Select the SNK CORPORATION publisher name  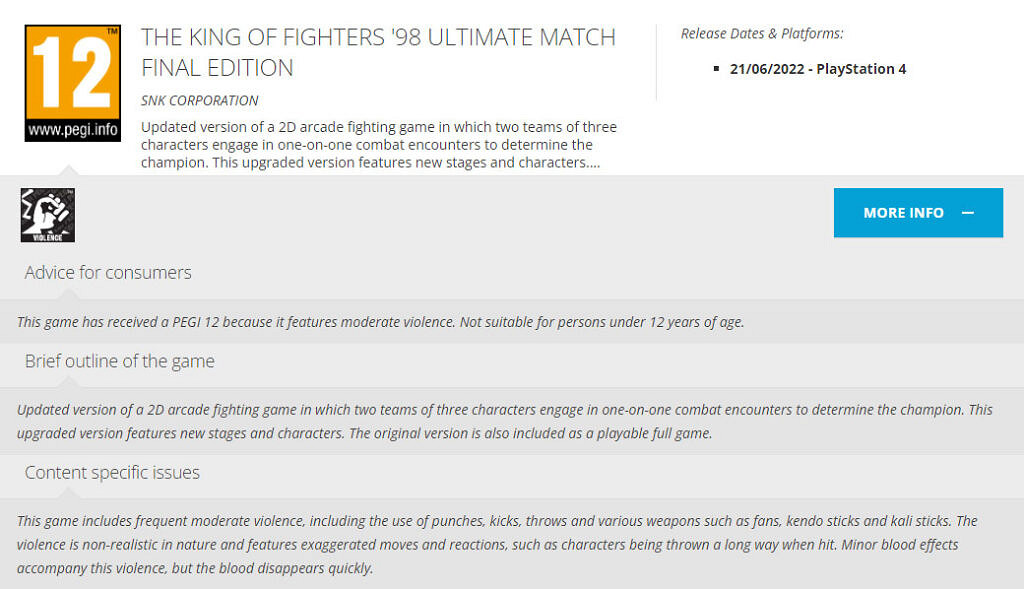point(200,100)
